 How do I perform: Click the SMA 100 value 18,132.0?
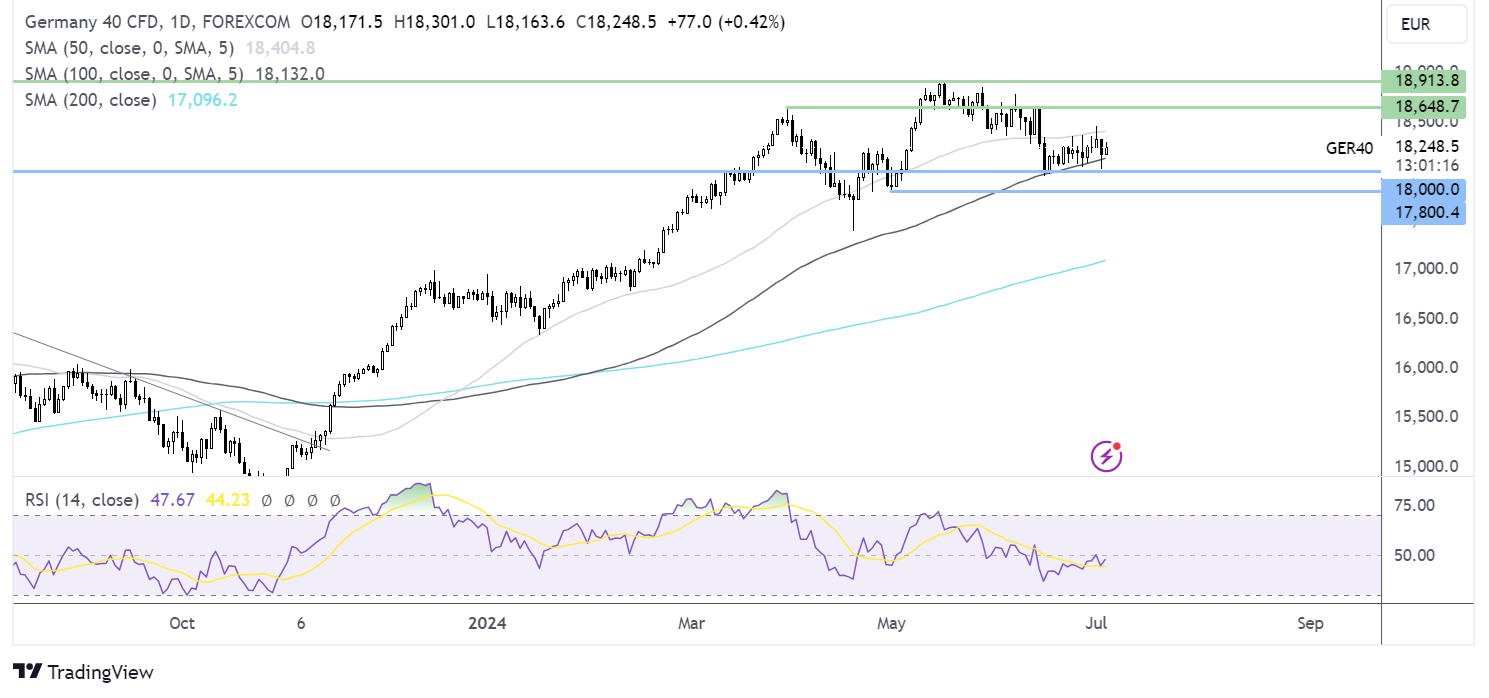pyautogui.click(x=290, y=74)
